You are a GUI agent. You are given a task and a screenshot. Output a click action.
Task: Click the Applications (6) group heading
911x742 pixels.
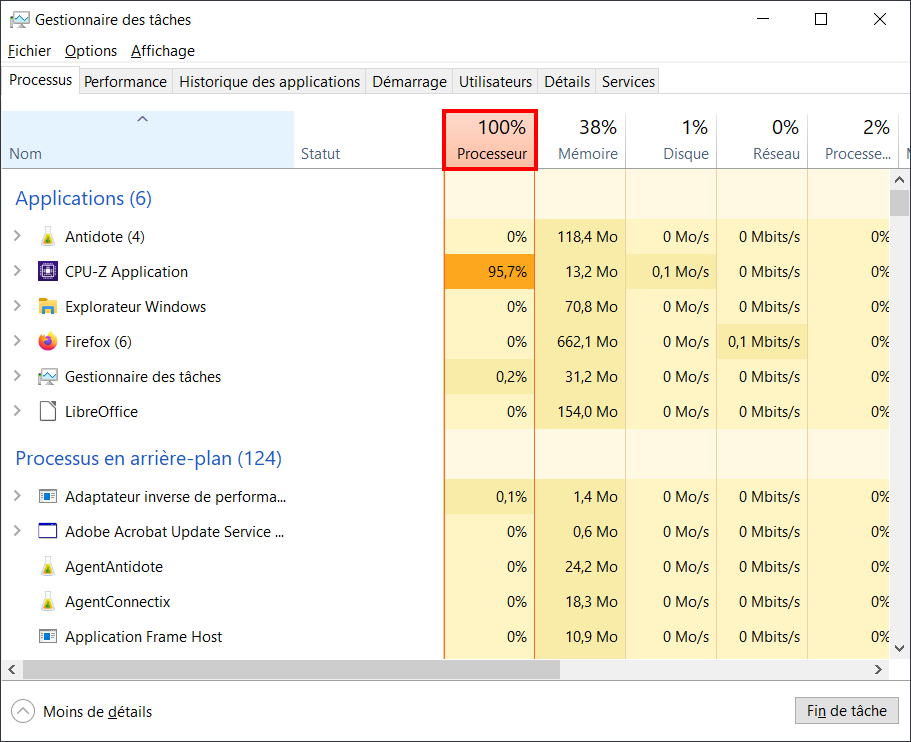[x=84, y=198]
